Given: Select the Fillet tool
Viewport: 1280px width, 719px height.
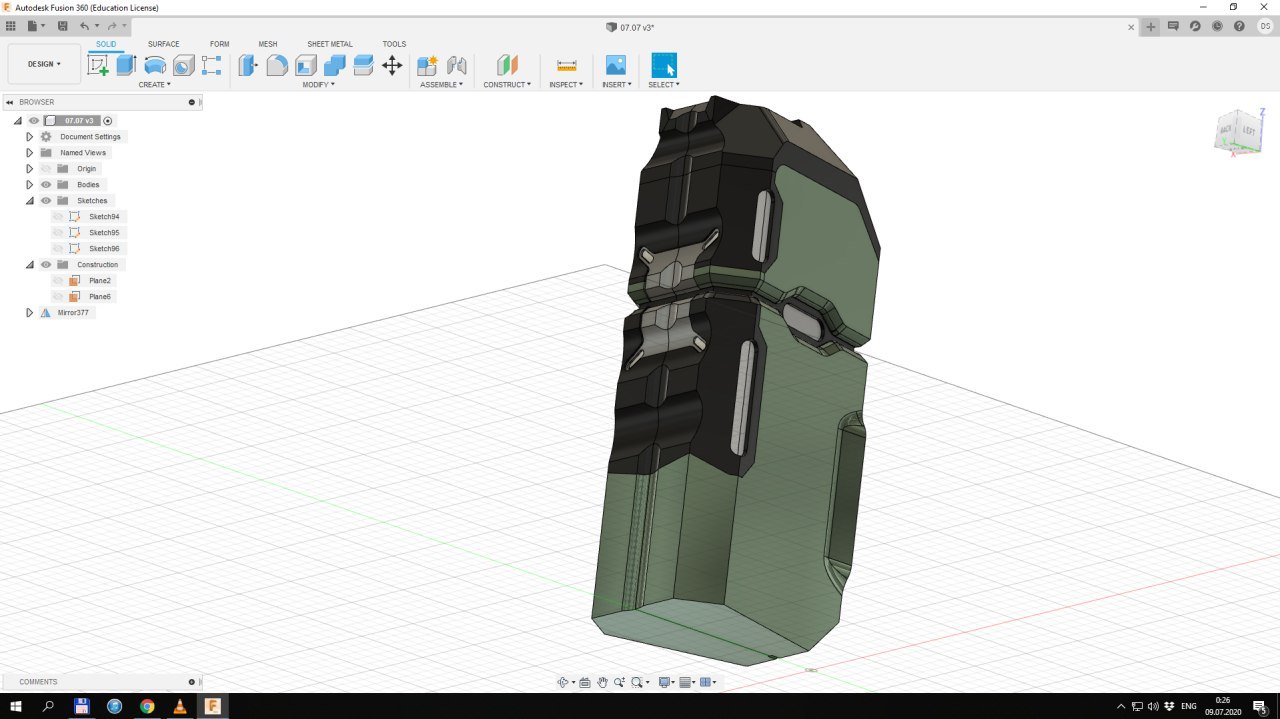Looking at the screenshot, I should click(x=277, y=66).
